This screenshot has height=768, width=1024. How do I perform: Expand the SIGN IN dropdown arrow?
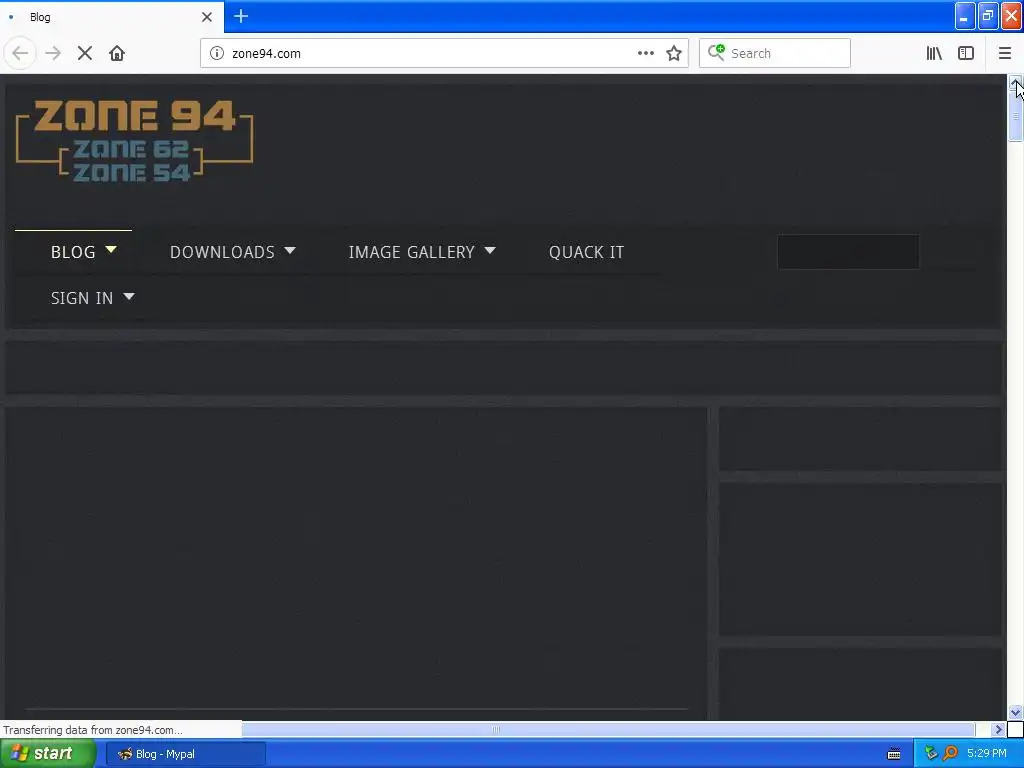pyautogui.click(x=129, y=296)
